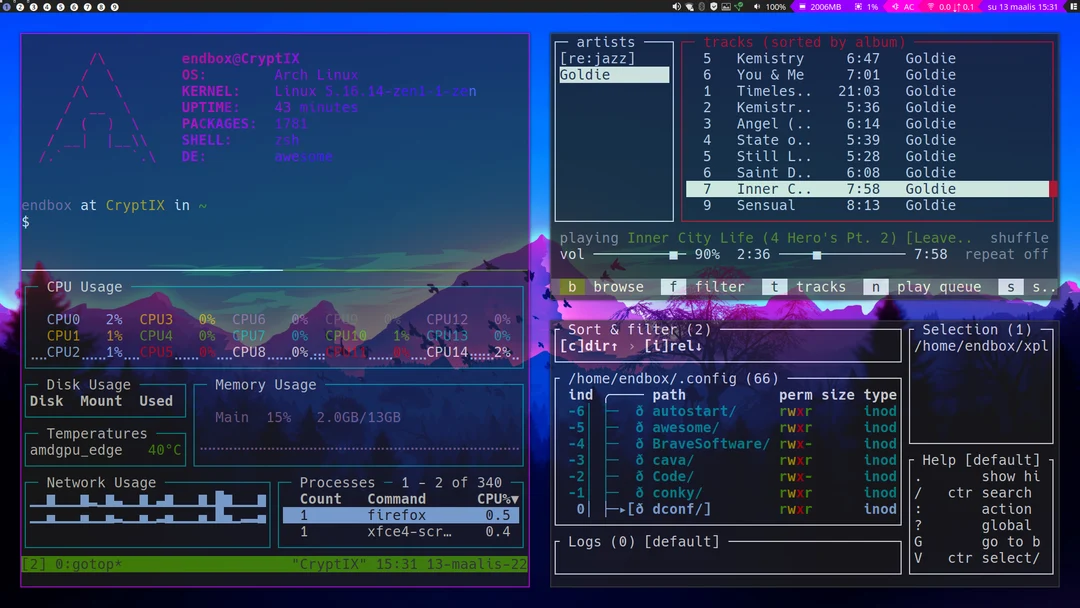The width and height of the screenshot is (1080, 608).
Task: Click the battery 100% indicator
Action: pyautogui.click(x=776, y=8)
